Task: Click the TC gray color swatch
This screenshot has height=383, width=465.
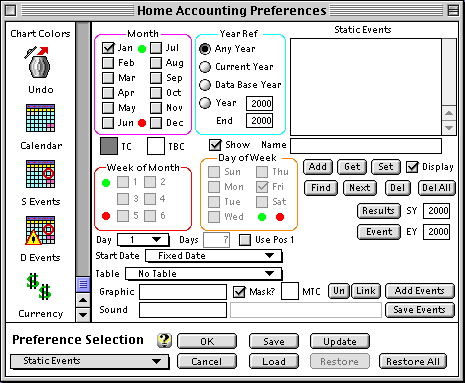Action: 109,146
